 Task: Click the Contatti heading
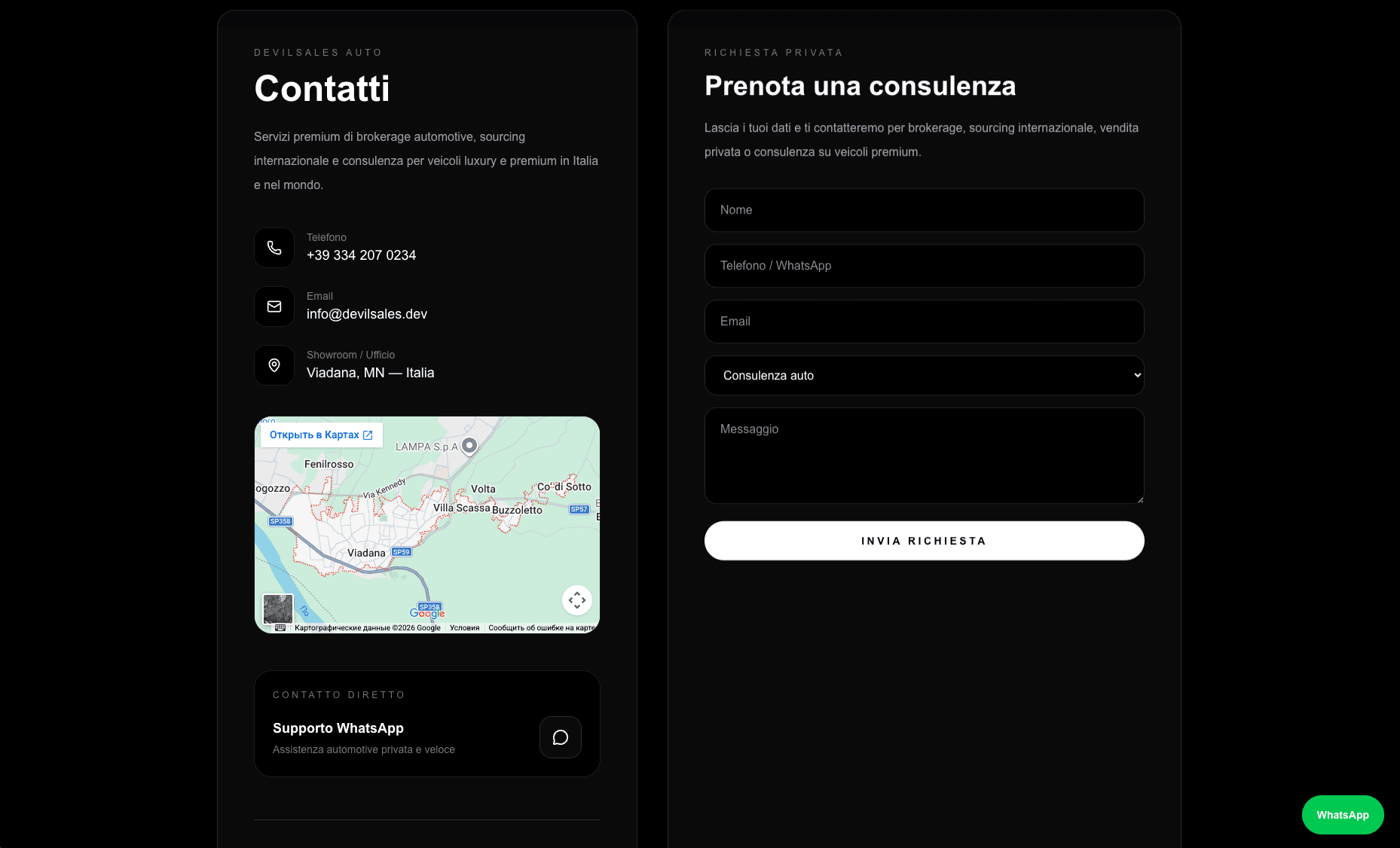pyautogui.click(x=322, y=88)
